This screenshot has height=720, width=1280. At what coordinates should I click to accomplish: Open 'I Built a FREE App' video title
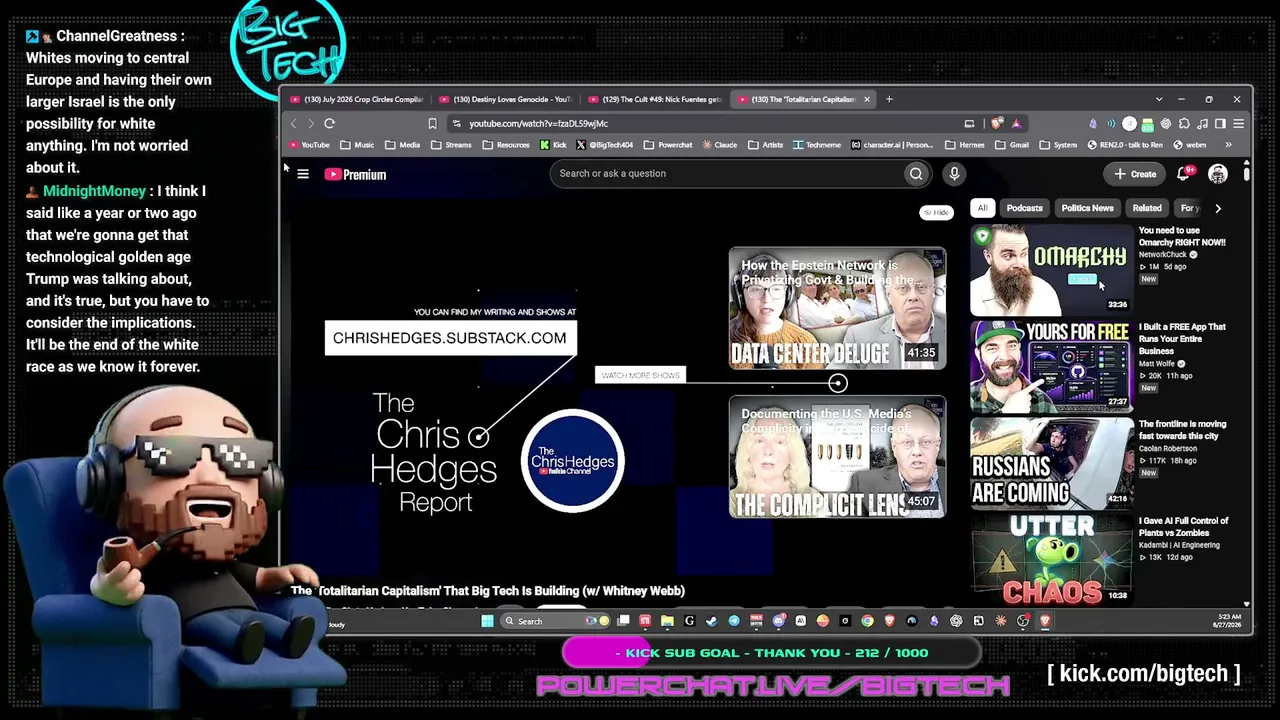1181,339
